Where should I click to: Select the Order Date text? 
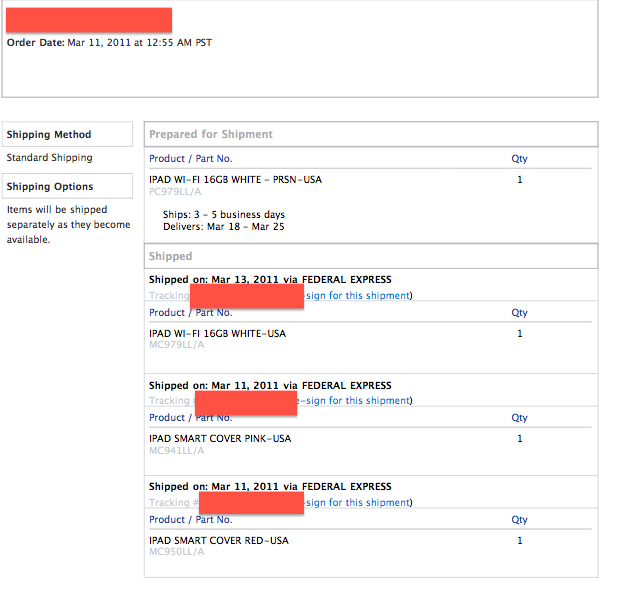click(x=109, y=43)
